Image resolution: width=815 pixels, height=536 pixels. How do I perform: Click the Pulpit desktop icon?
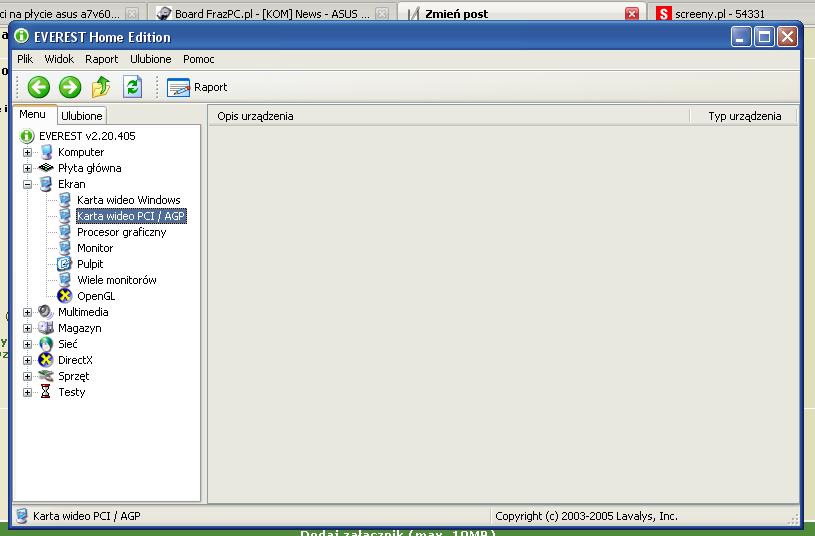[x=64, y=264]
